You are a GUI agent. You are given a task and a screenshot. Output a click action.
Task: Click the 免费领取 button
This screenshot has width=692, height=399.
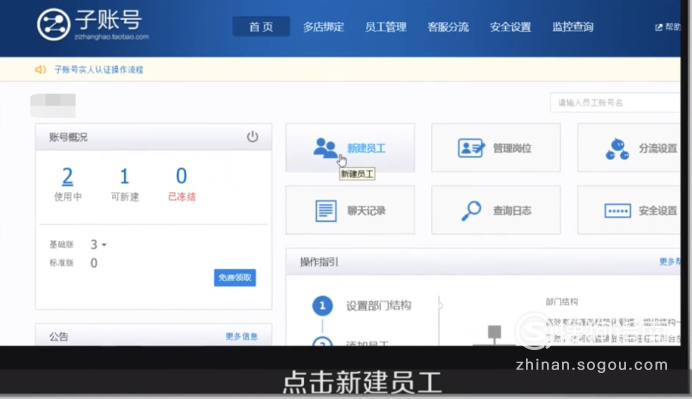point(235,278)
